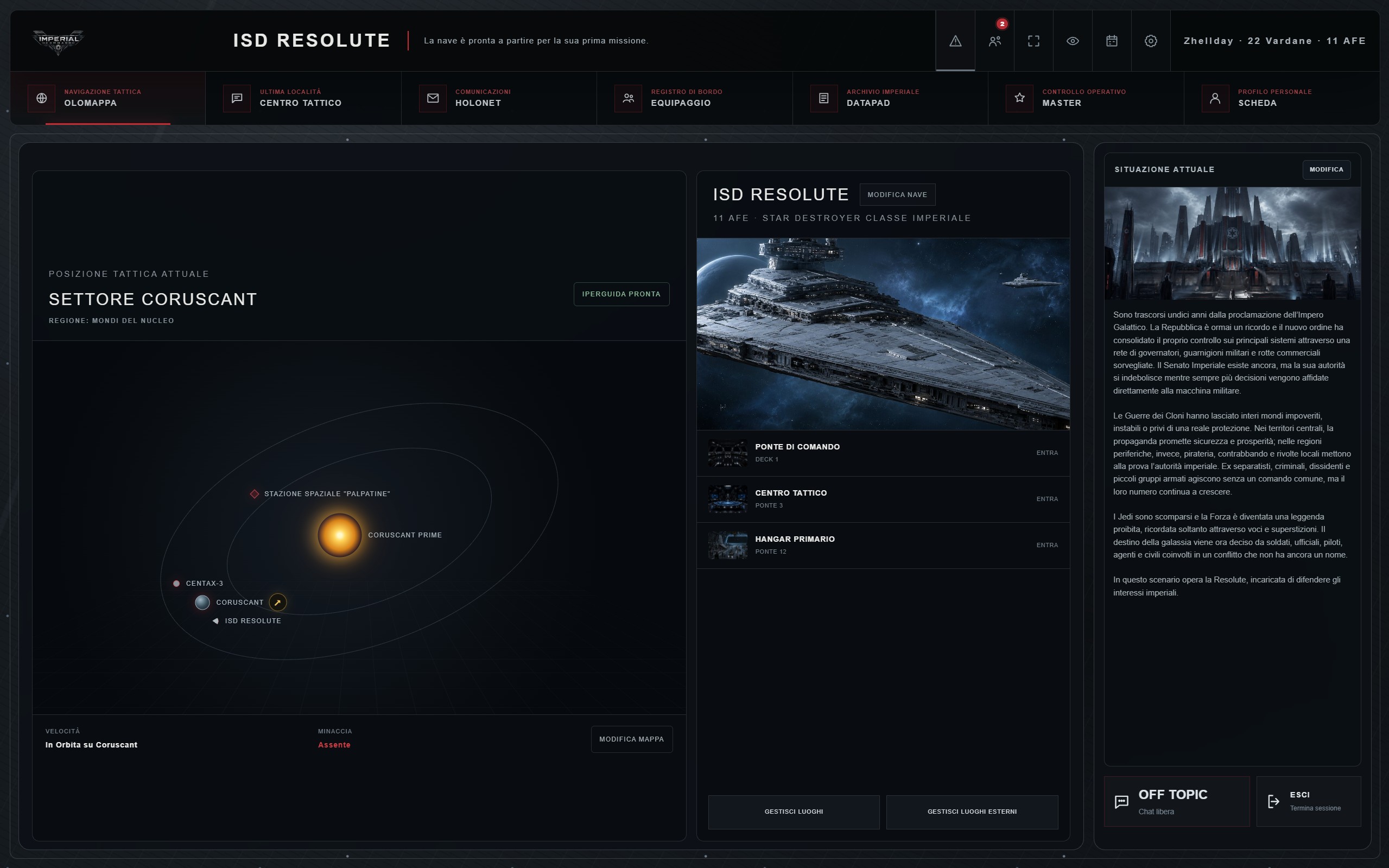Open the Scheda personal profile tab

click(1282, 98)
